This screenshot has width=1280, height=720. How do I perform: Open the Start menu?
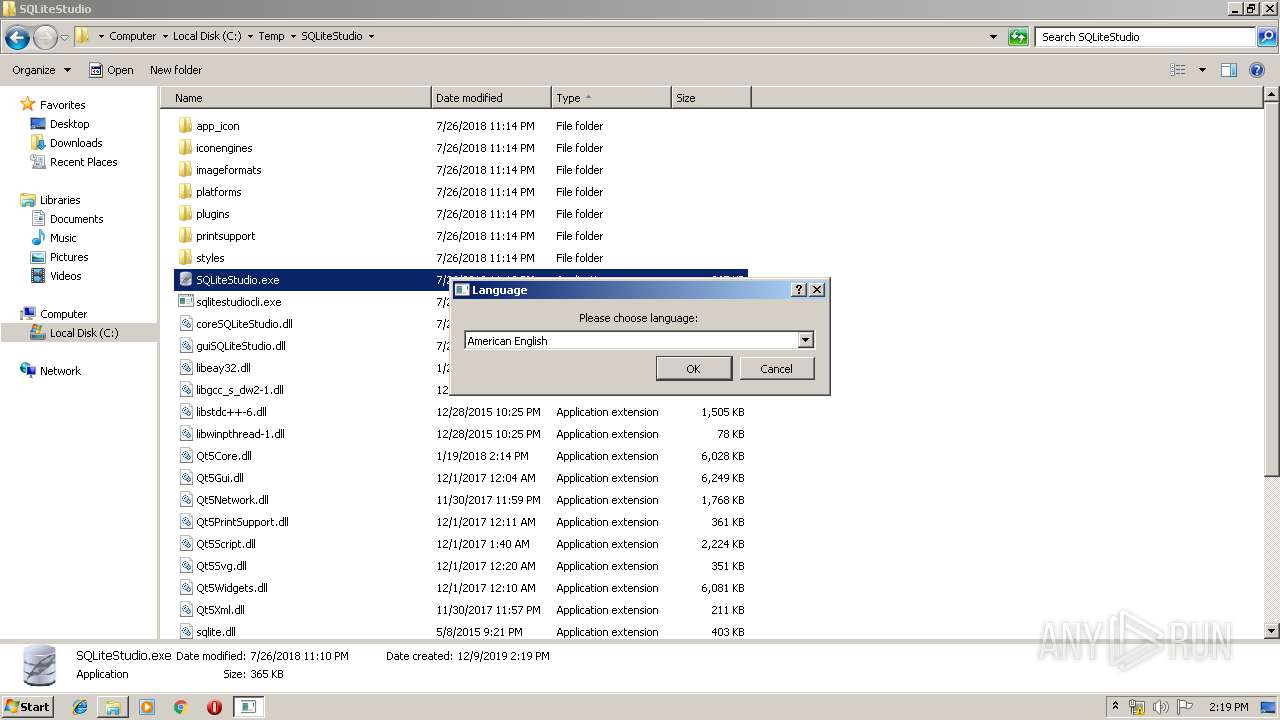click(28, 707)
